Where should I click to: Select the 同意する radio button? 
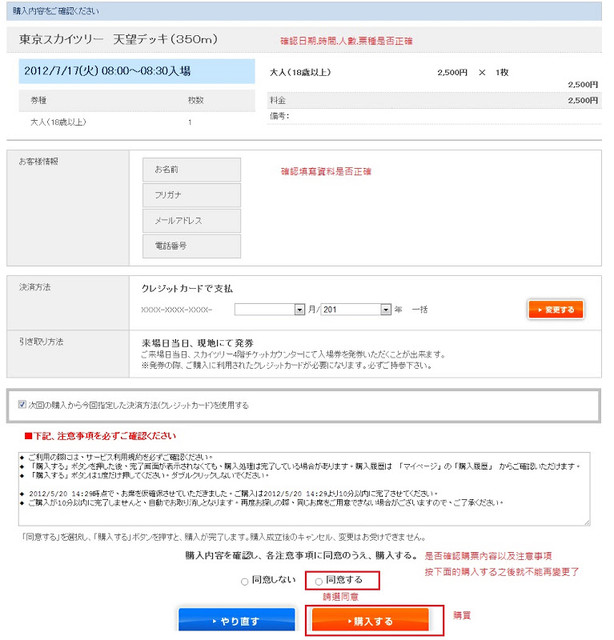[x=319, y=581]
